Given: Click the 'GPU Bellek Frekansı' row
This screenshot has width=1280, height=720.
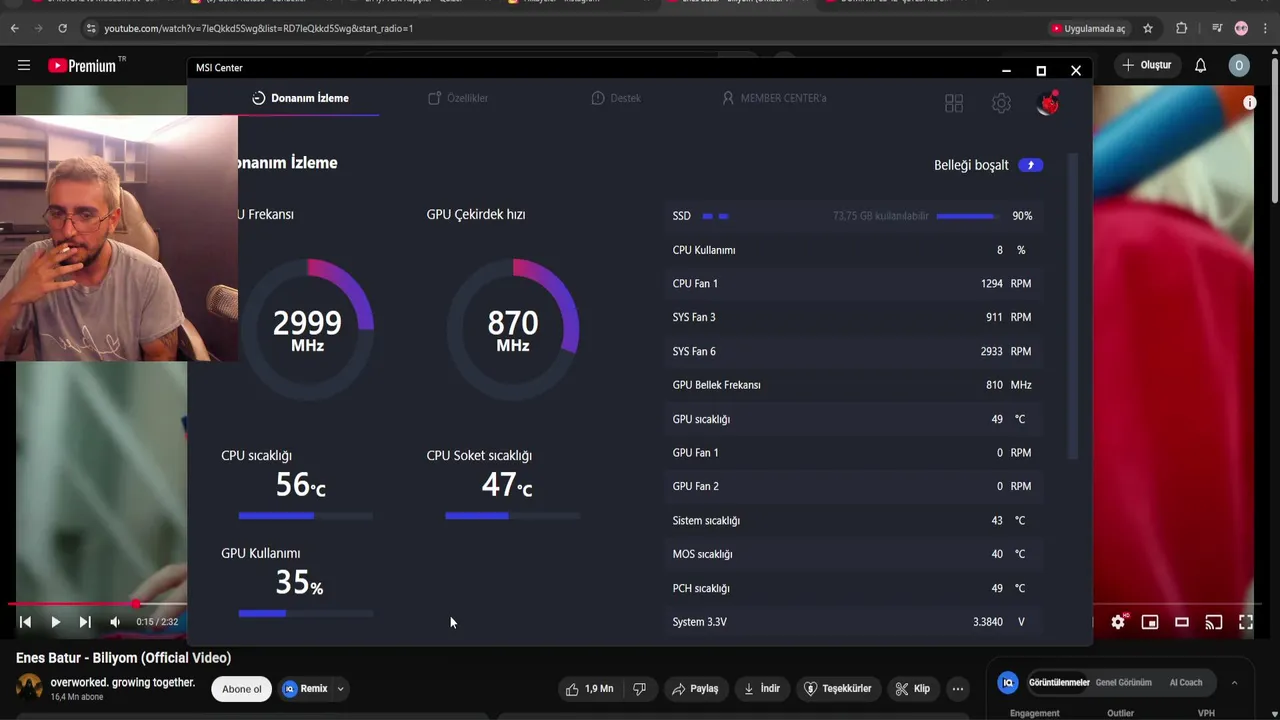Looking at the screenshot, I should (x=853, y=385).
